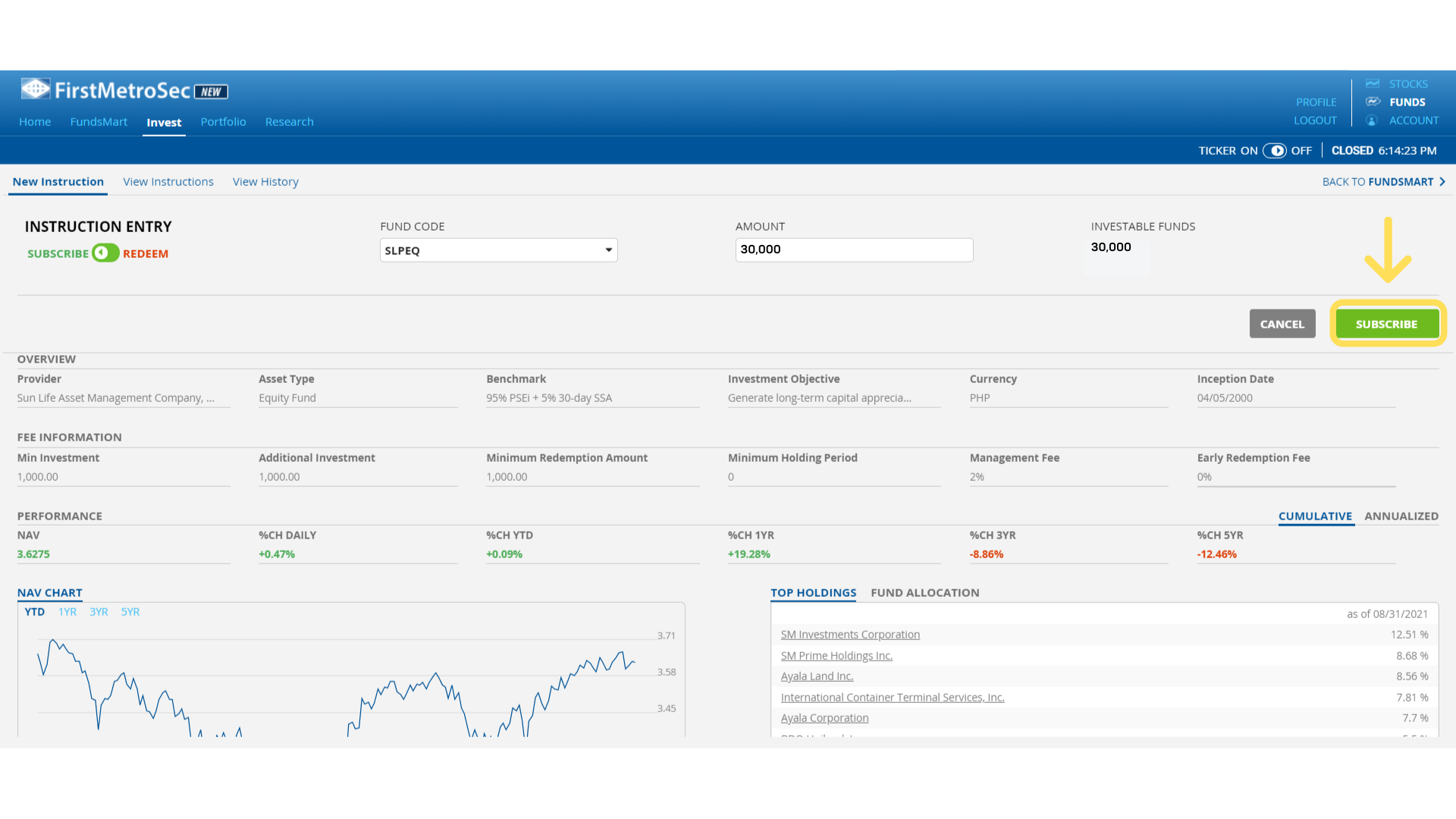Click the %CH 1YR value +19.28%
This screenshot has height=819, width=1456.
tap(748, 554)
